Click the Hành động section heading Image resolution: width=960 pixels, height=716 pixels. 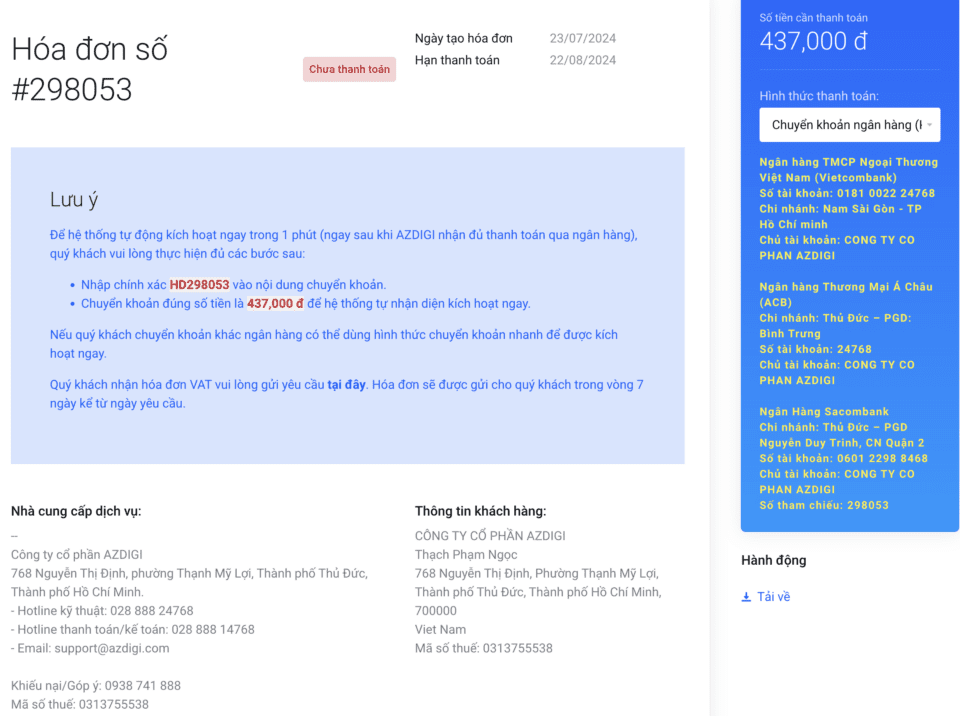click(773, 560)
